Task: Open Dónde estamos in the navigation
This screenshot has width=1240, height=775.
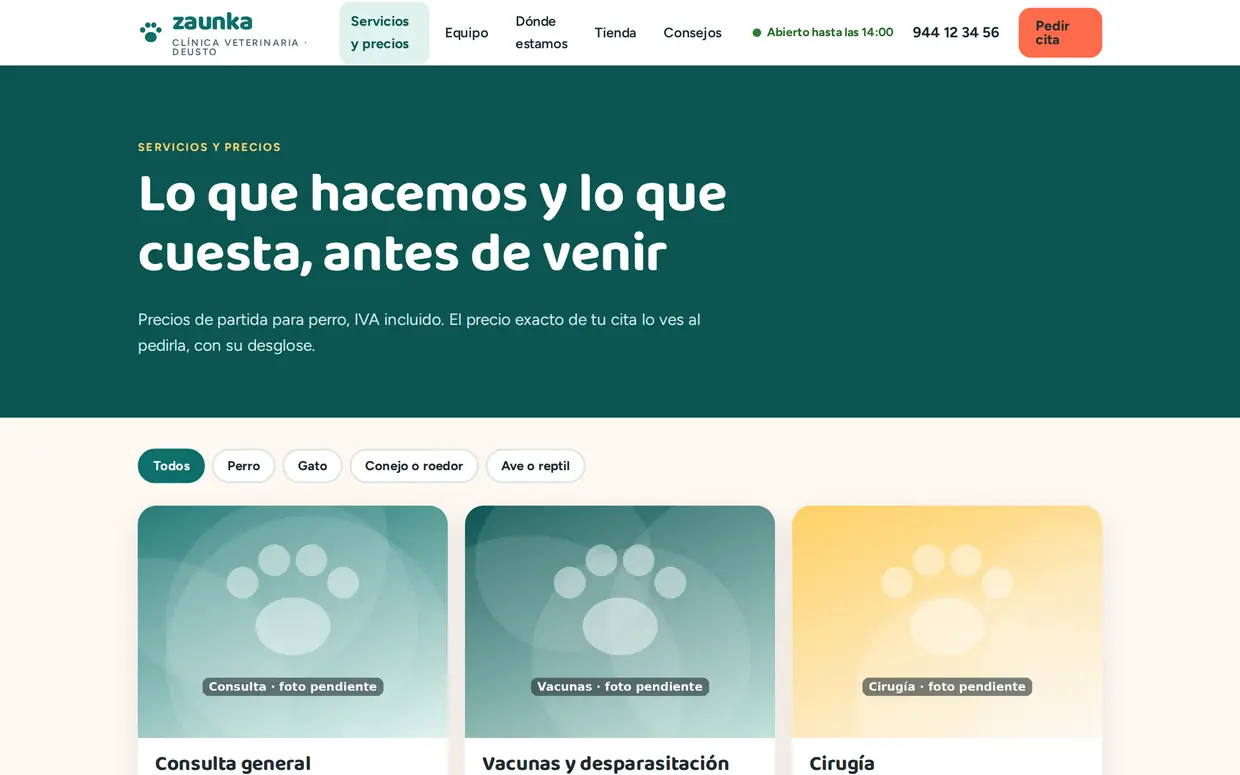Action: tap(541, 33)
